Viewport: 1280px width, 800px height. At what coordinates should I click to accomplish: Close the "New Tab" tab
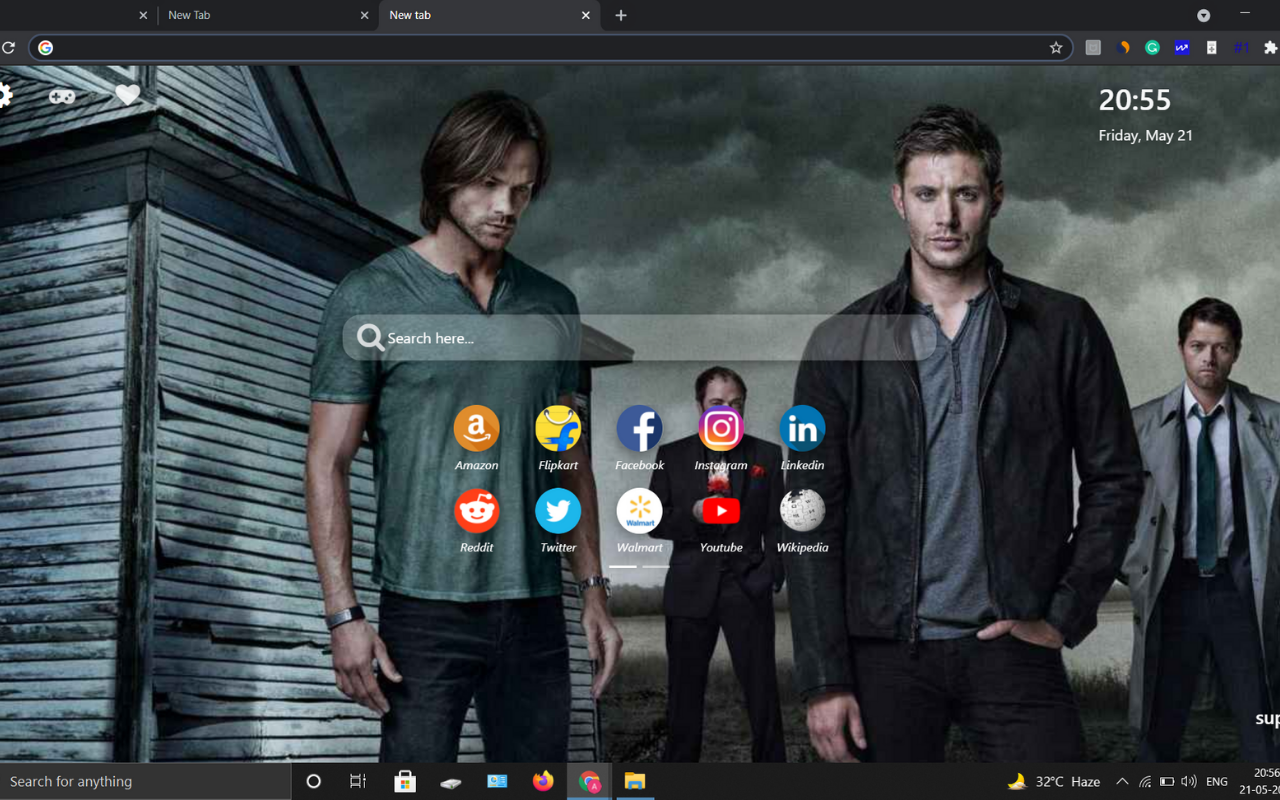[364, 15]
